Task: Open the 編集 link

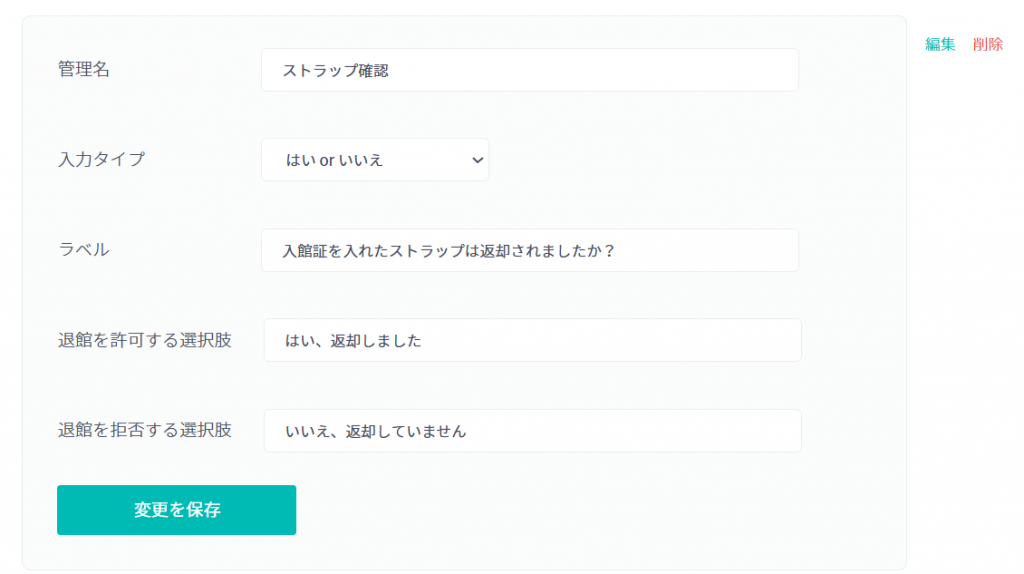Action: click(x=940, y=44)
